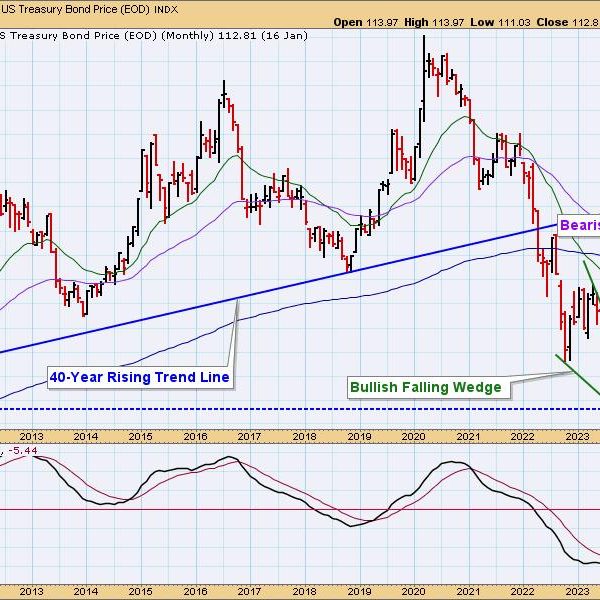Click 2022 on the price chart year axis
The image size is (600, 600).
pos(523,436)
